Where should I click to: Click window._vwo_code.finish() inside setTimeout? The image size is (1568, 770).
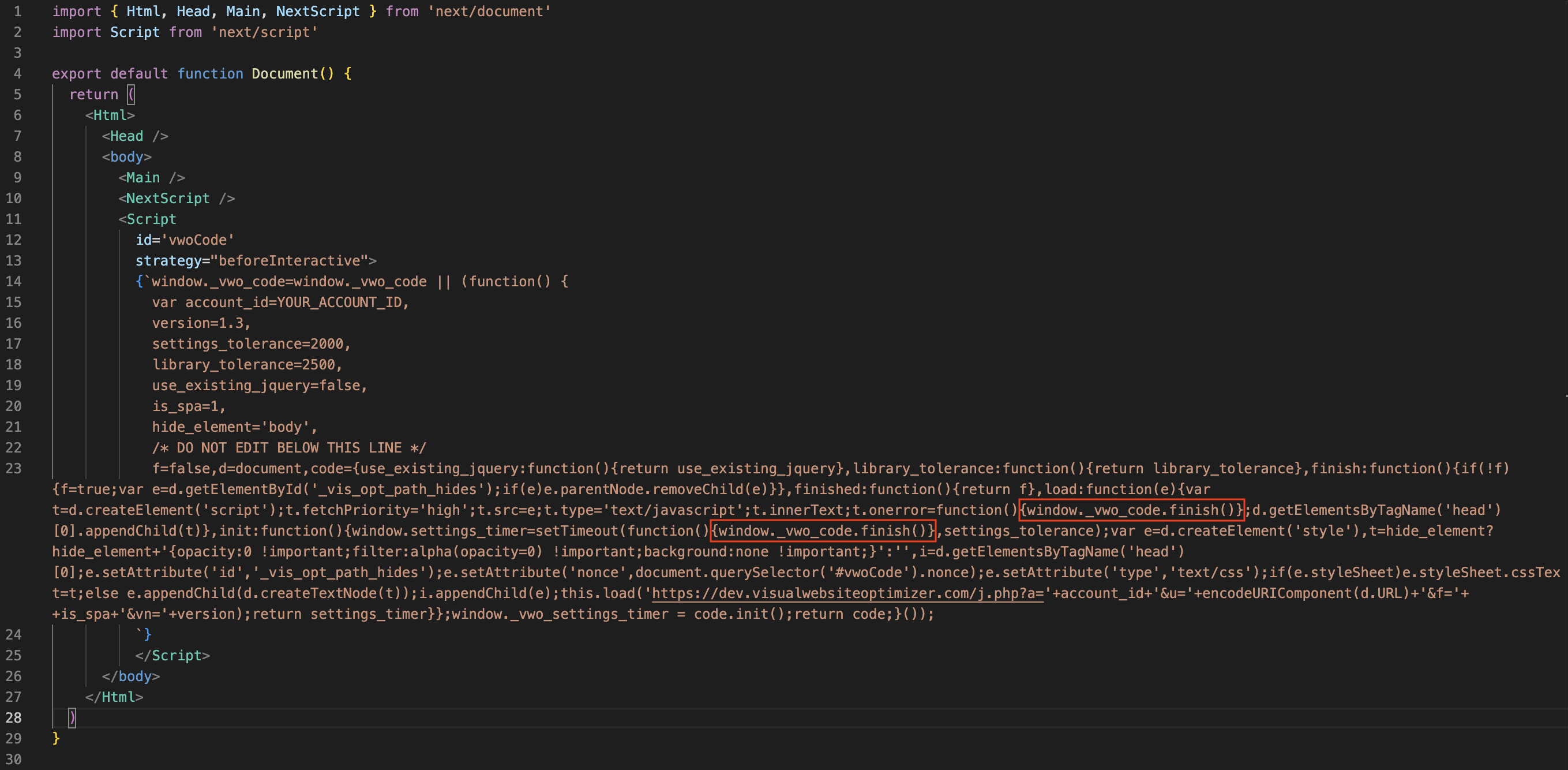click(x=823, y=530)
